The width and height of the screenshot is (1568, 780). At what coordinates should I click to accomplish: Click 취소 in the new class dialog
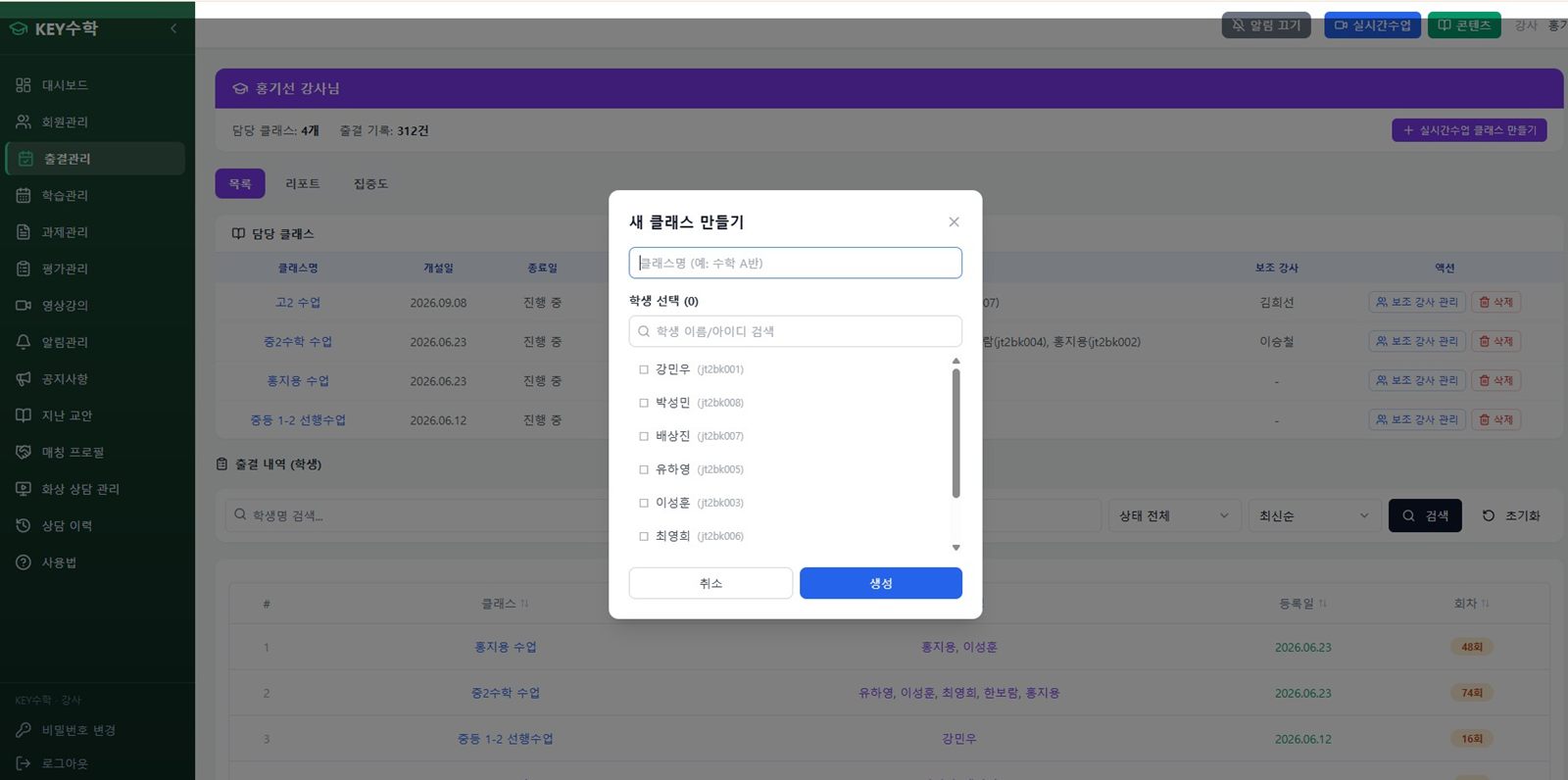coord(710,583)
